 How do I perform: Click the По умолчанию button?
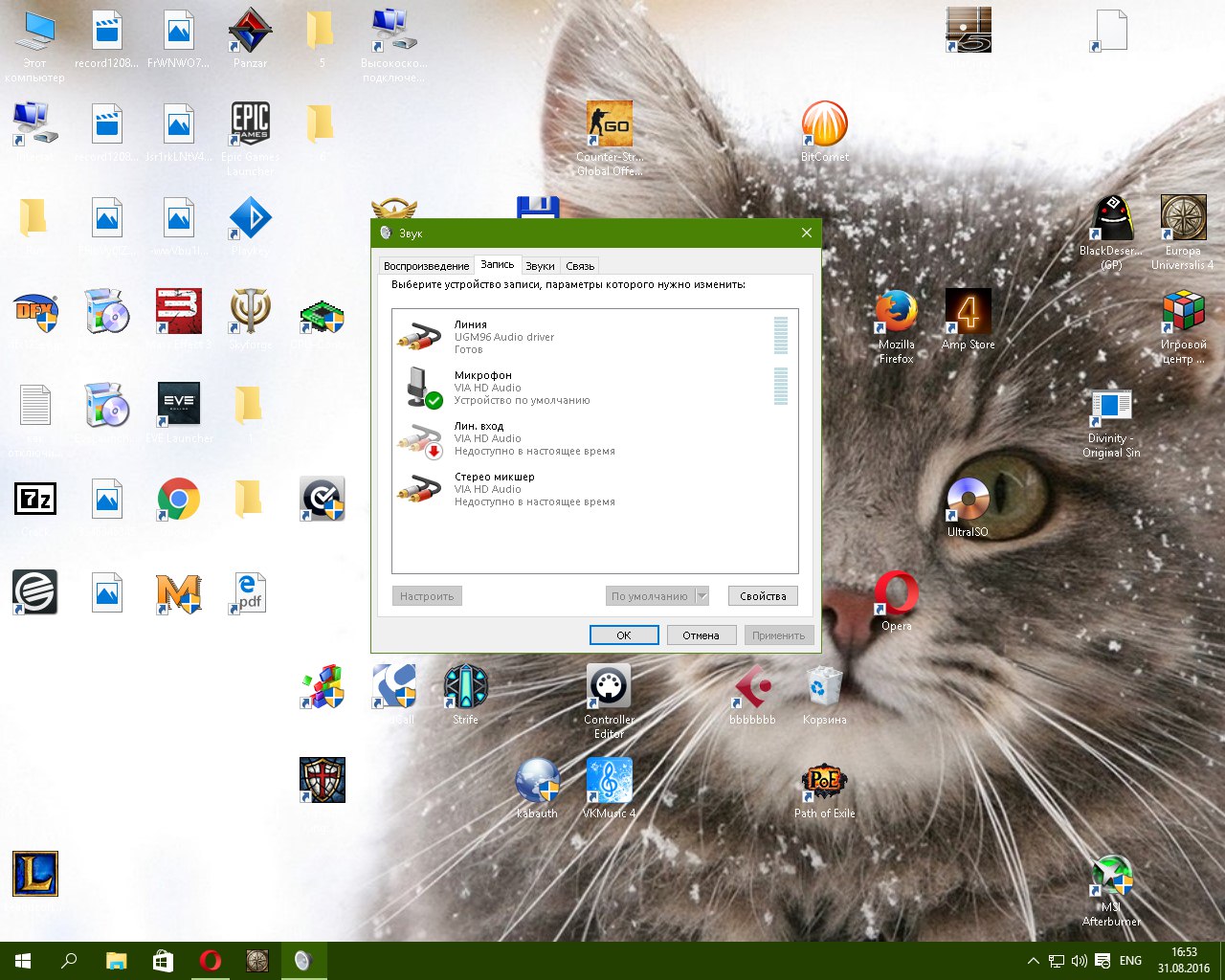650,596
